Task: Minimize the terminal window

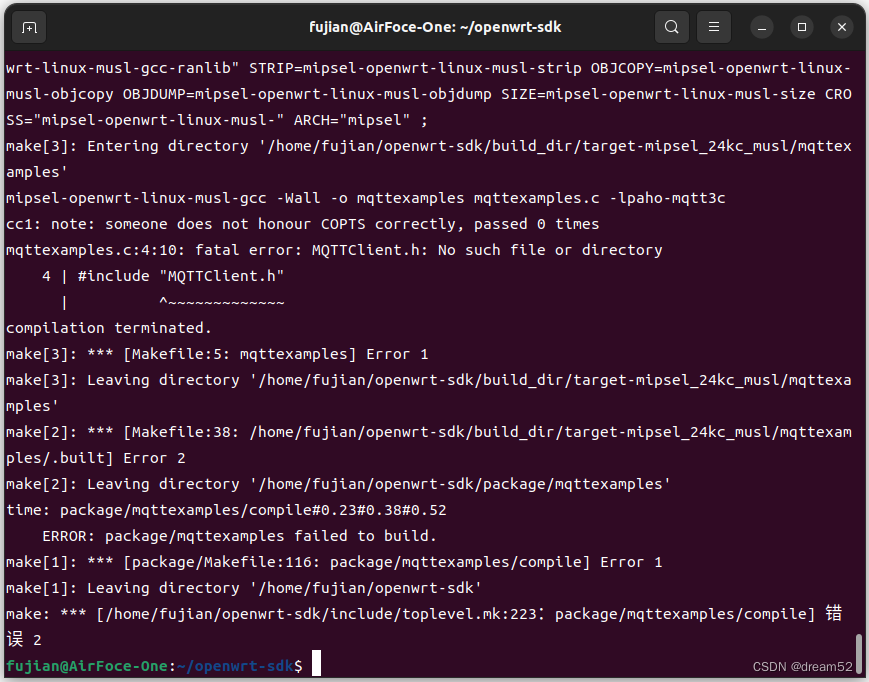Action: tap(761, 27)
